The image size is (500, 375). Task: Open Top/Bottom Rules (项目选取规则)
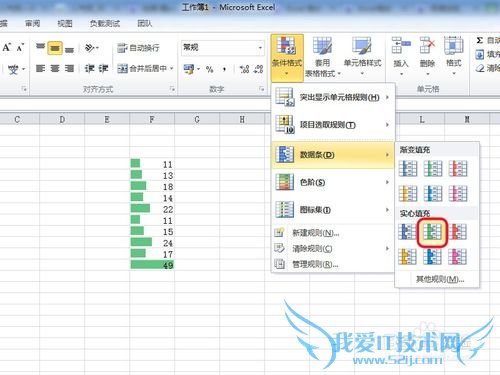(x=333, y=125)
